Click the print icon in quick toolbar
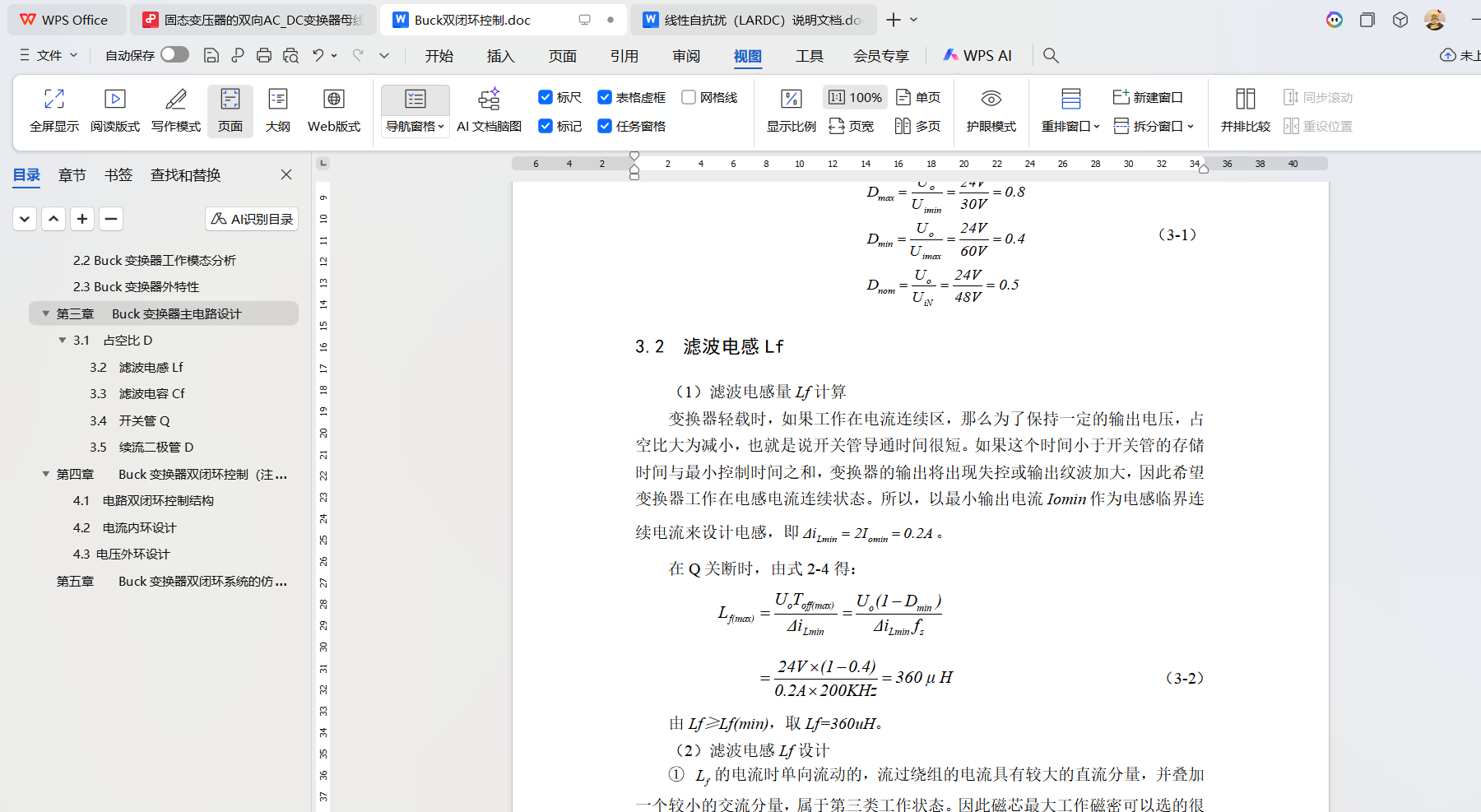Image resolution: width=1481 pixels, height=812 pixels. [264, 55]
